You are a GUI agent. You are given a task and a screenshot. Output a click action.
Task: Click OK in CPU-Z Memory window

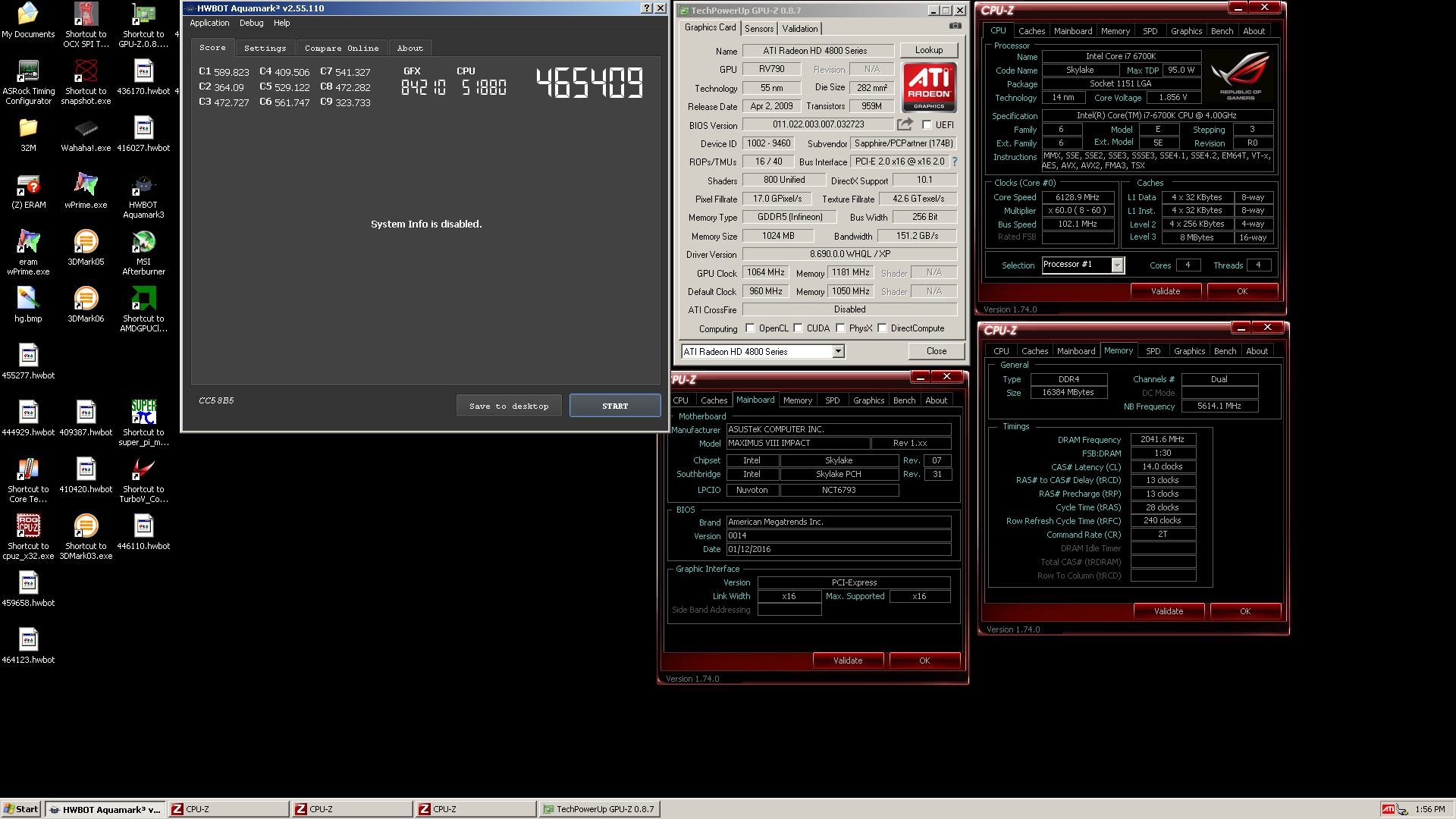[x=1245, y=611]
